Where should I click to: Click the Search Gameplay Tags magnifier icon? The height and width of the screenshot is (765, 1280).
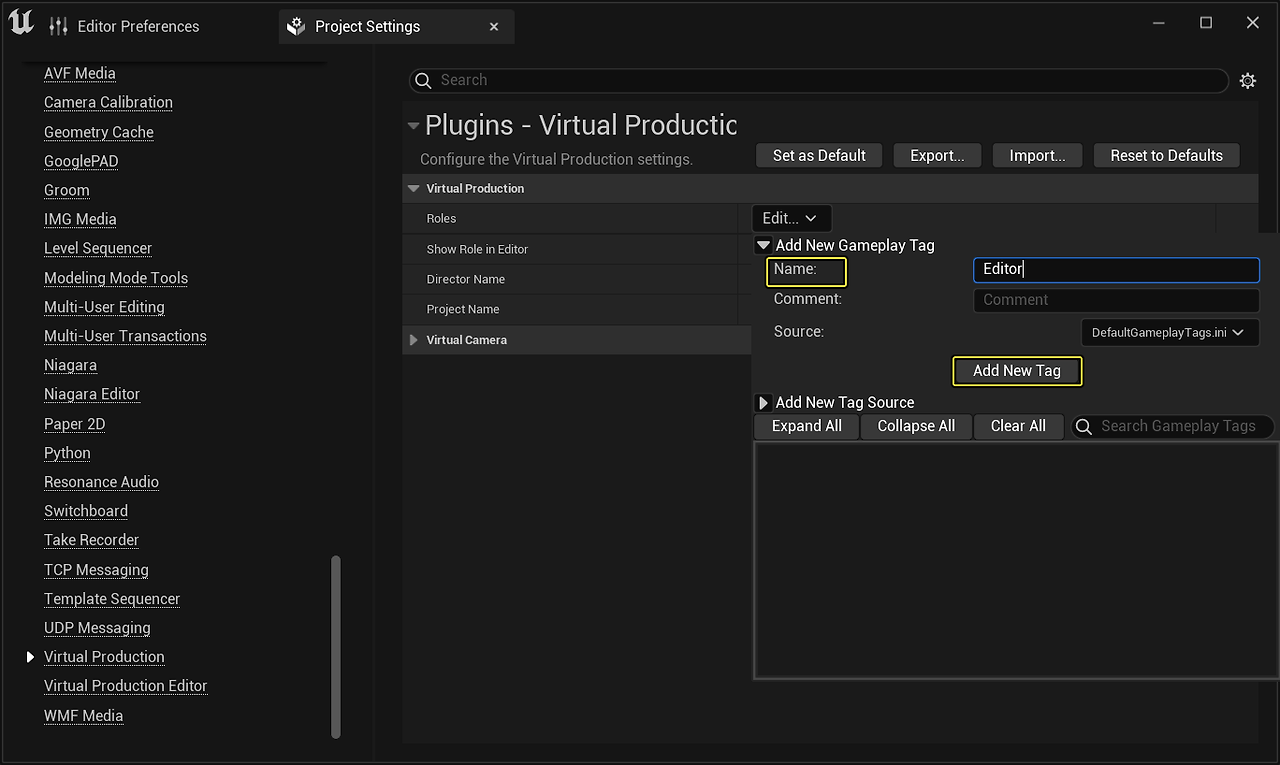point(1083,427)
